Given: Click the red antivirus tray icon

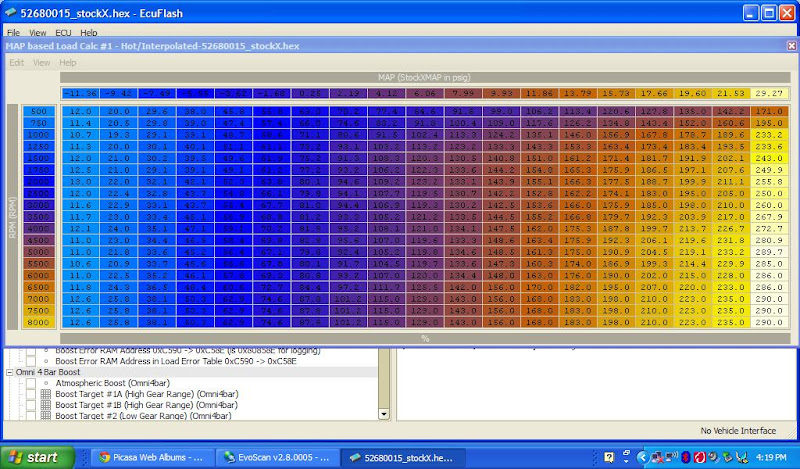Looking at the screenshot, I should click(x=699, y=457).
